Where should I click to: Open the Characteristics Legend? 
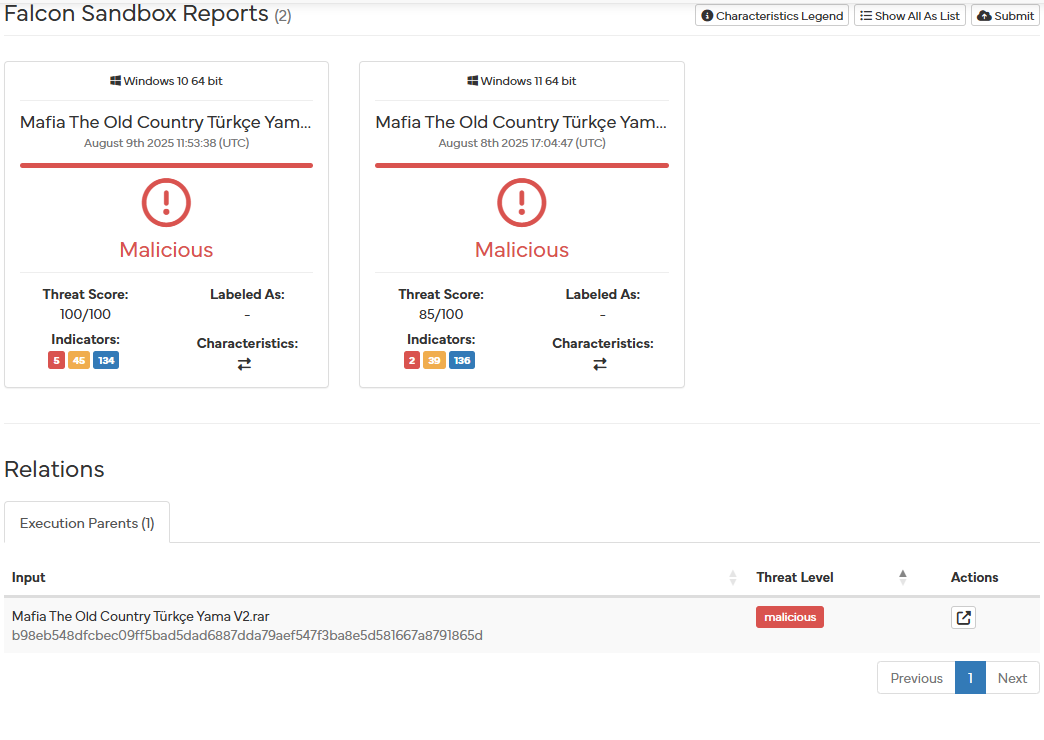click(772, 15)
